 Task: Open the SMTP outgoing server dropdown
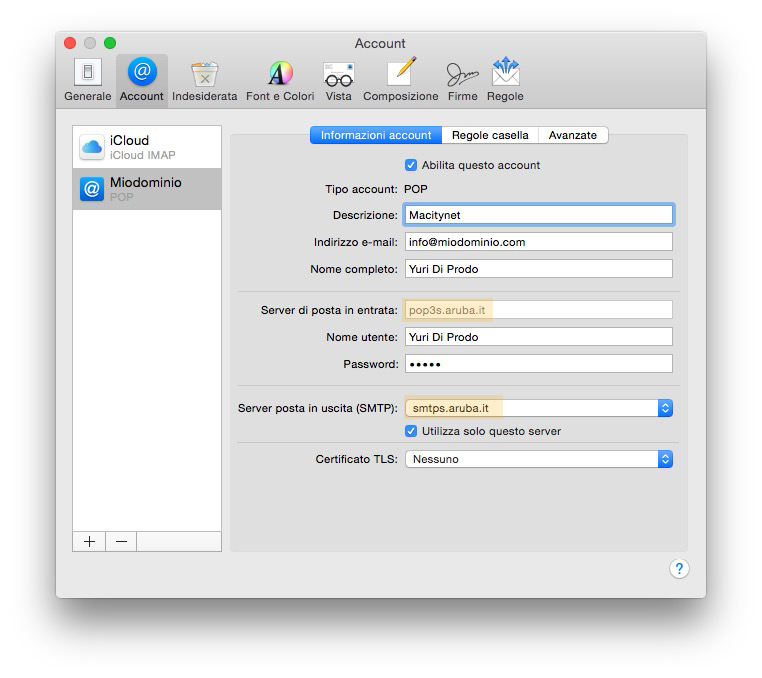tap(538, 408)
